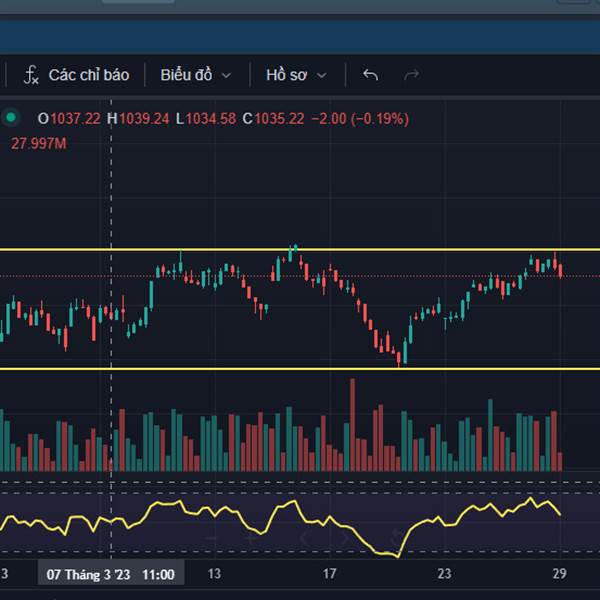Click the price change −2.00 (−0.19%)
600x600 pixels.
pyautogui.click(x=360, y=119)
